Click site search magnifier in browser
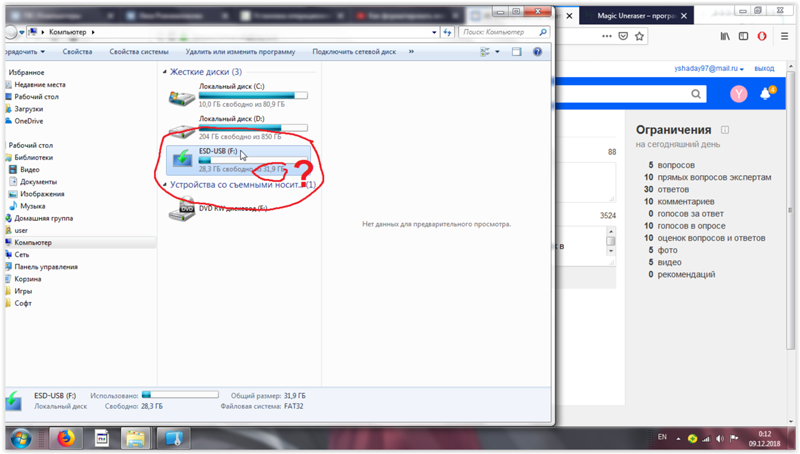 696,94
